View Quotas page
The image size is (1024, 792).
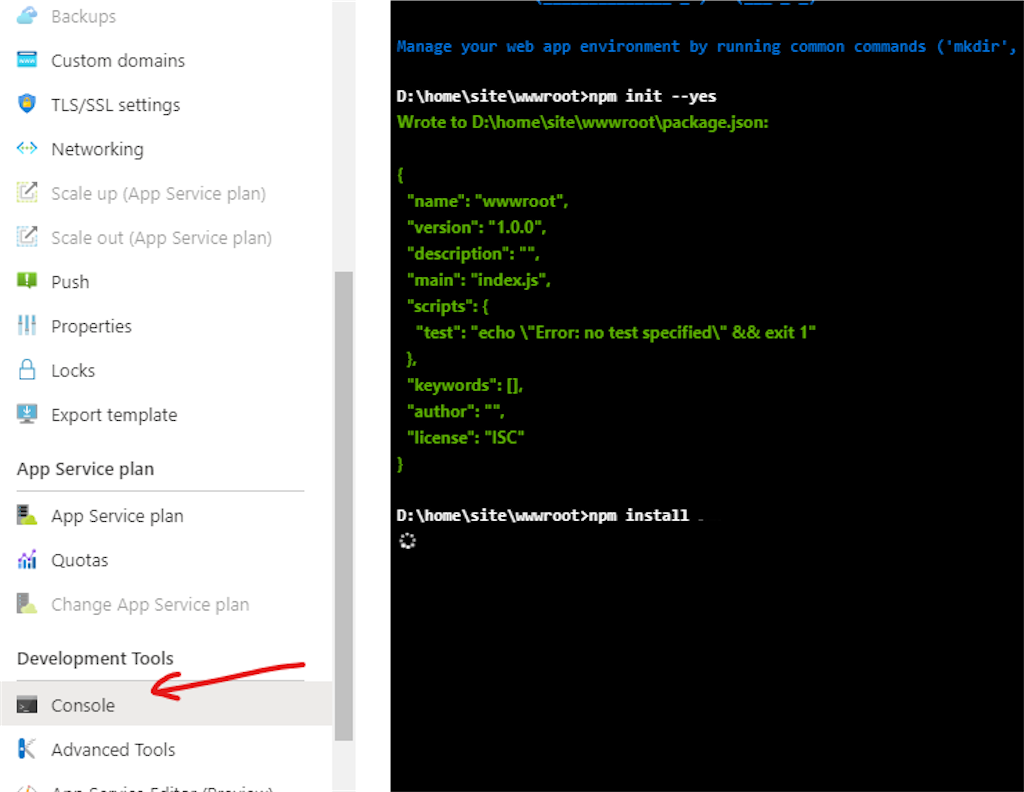[x=80, y=561]
